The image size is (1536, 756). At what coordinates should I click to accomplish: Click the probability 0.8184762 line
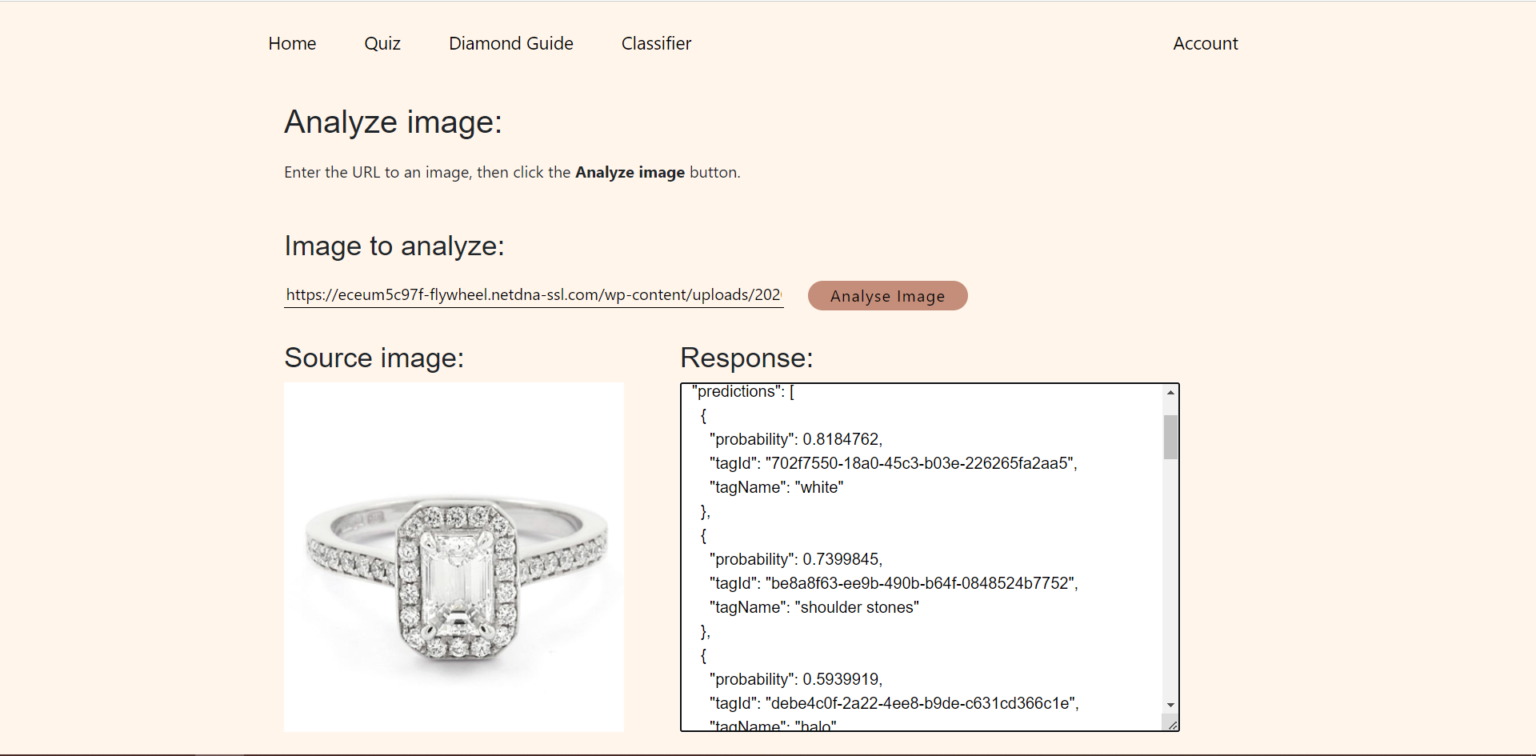pos(796,439)
